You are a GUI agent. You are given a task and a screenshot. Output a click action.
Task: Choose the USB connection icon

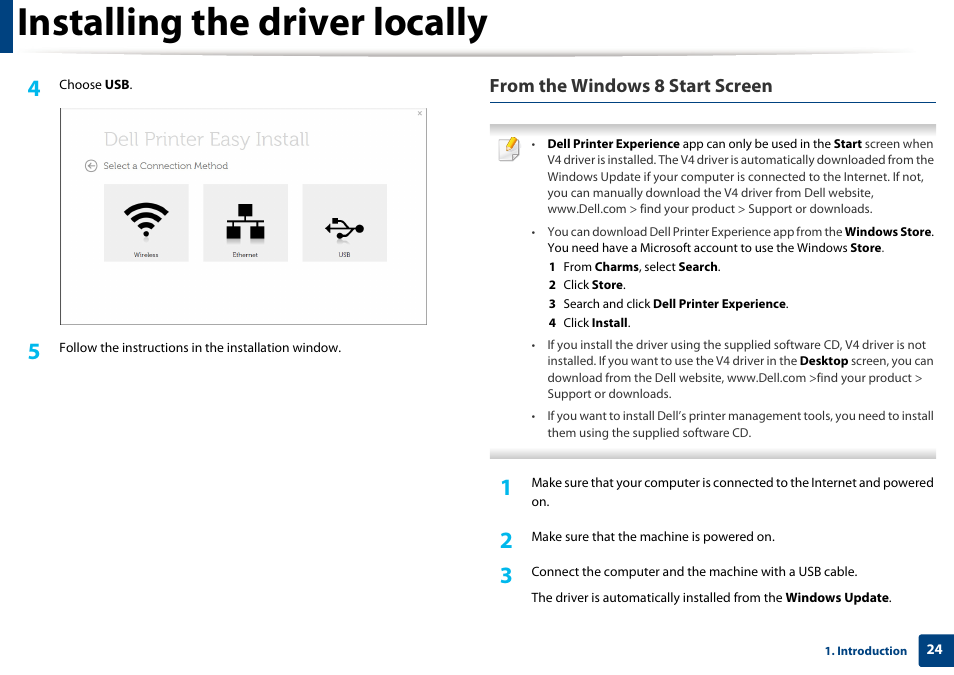coord(344,223)
